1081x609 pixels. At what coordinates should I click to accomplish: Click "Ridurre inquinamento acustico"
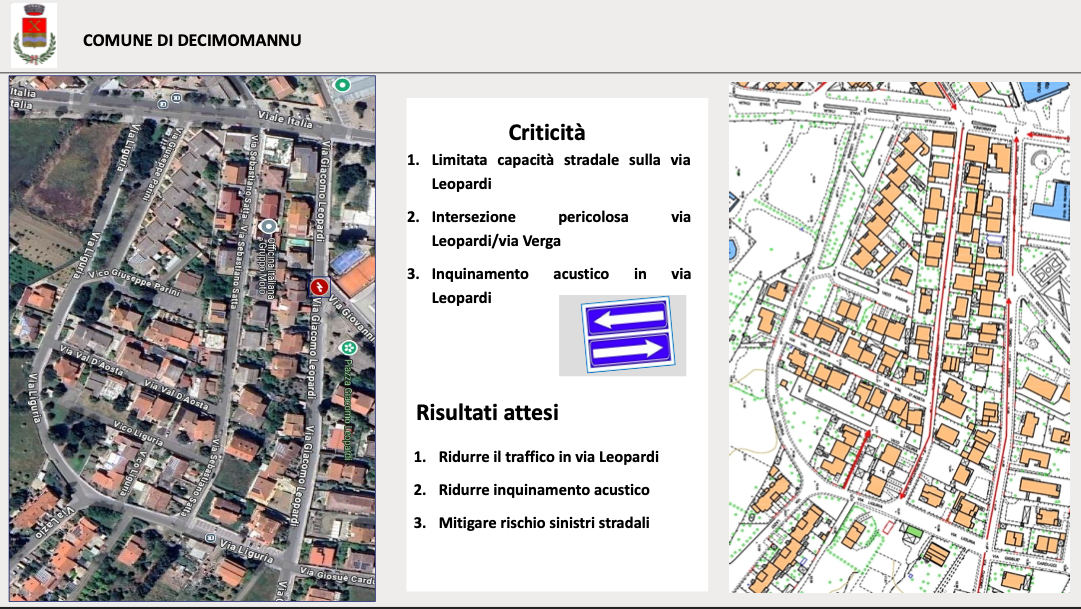(x=544, y=490)
